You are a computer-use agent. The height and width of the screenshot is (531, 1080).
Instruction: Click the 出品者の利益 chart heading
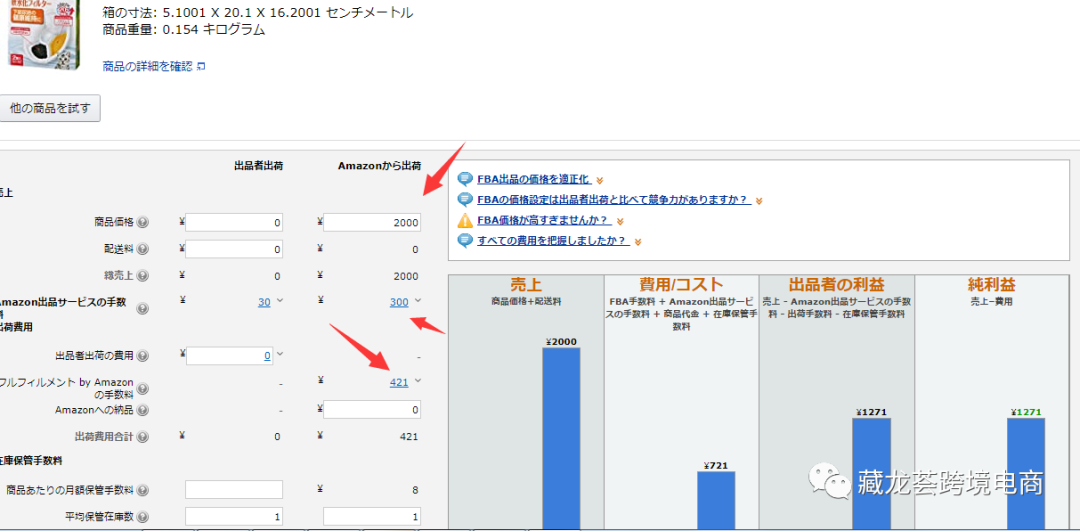coord(837,284)
